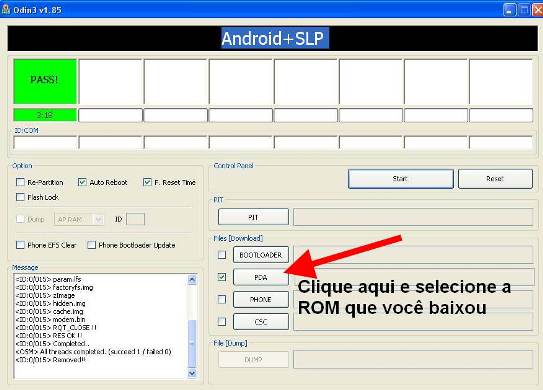Tick the Dump checkbox
Viewport: 543px width, 390px height.
[x=20, y=219]
